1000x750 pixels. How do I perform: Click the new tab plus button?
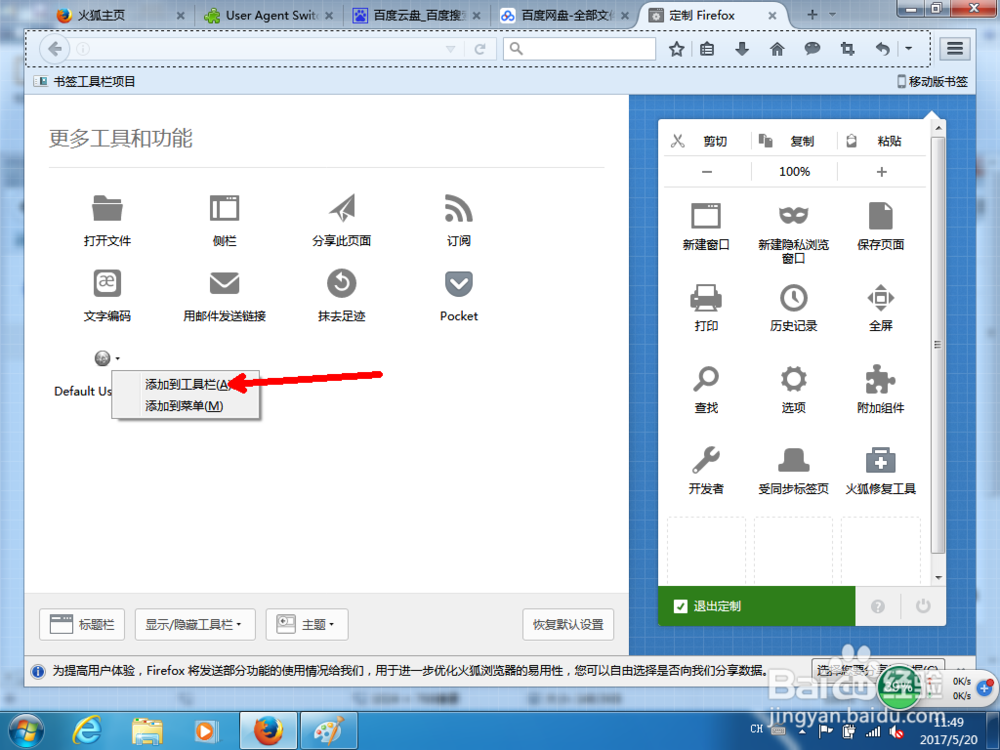point(812,15)
